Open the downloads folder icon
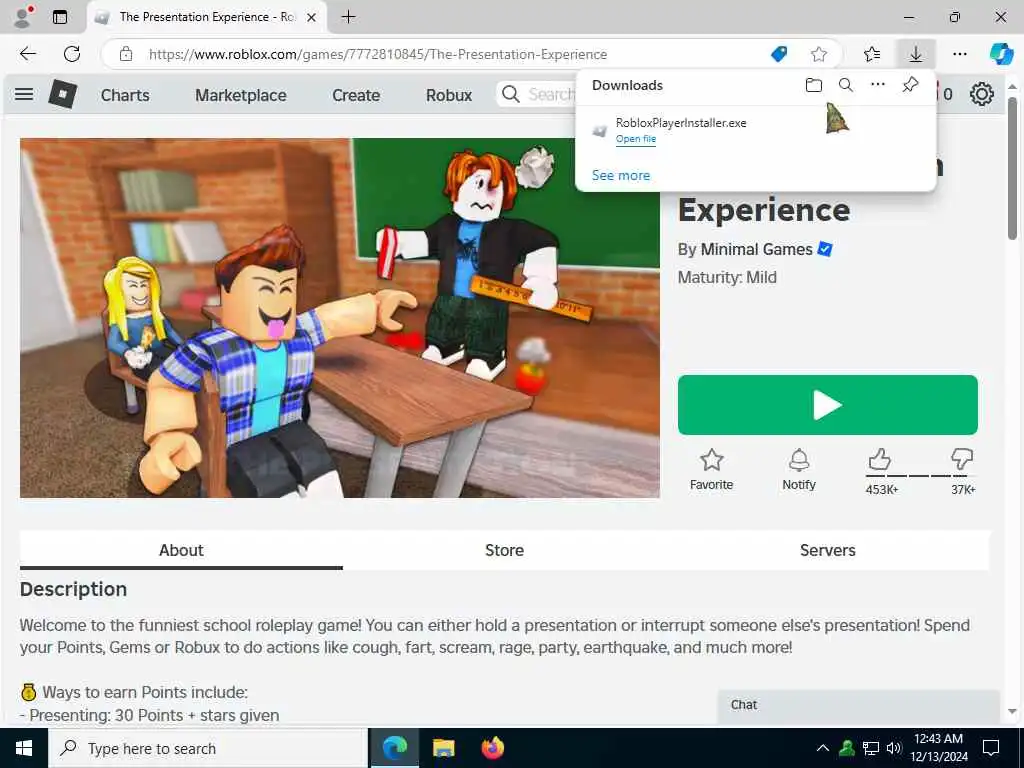The width and height of the screenshot is (1024, 768). pyautogui.click(x=813, y=85)
